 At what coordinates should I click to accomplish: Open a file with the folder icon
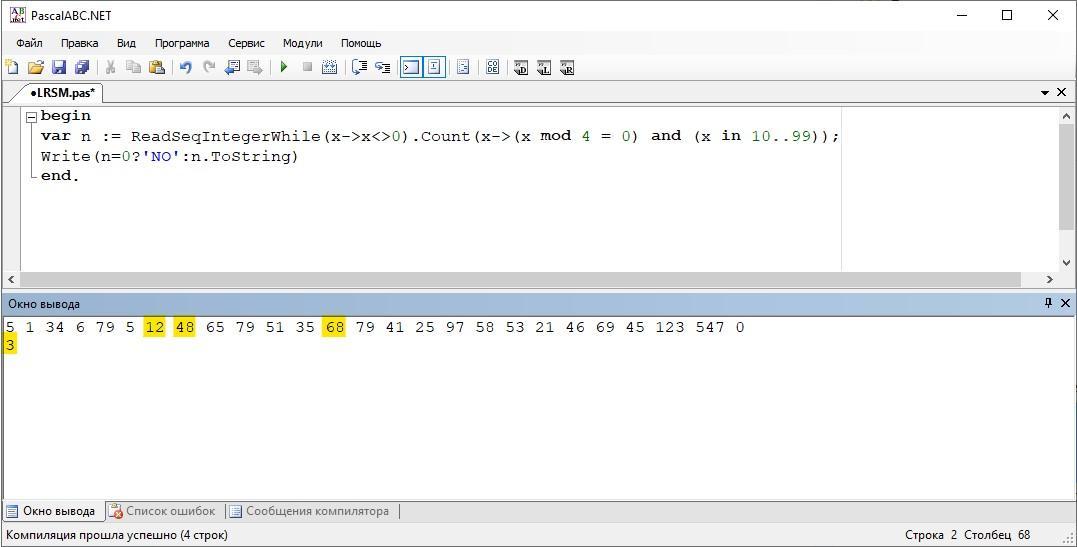(36, 67)
